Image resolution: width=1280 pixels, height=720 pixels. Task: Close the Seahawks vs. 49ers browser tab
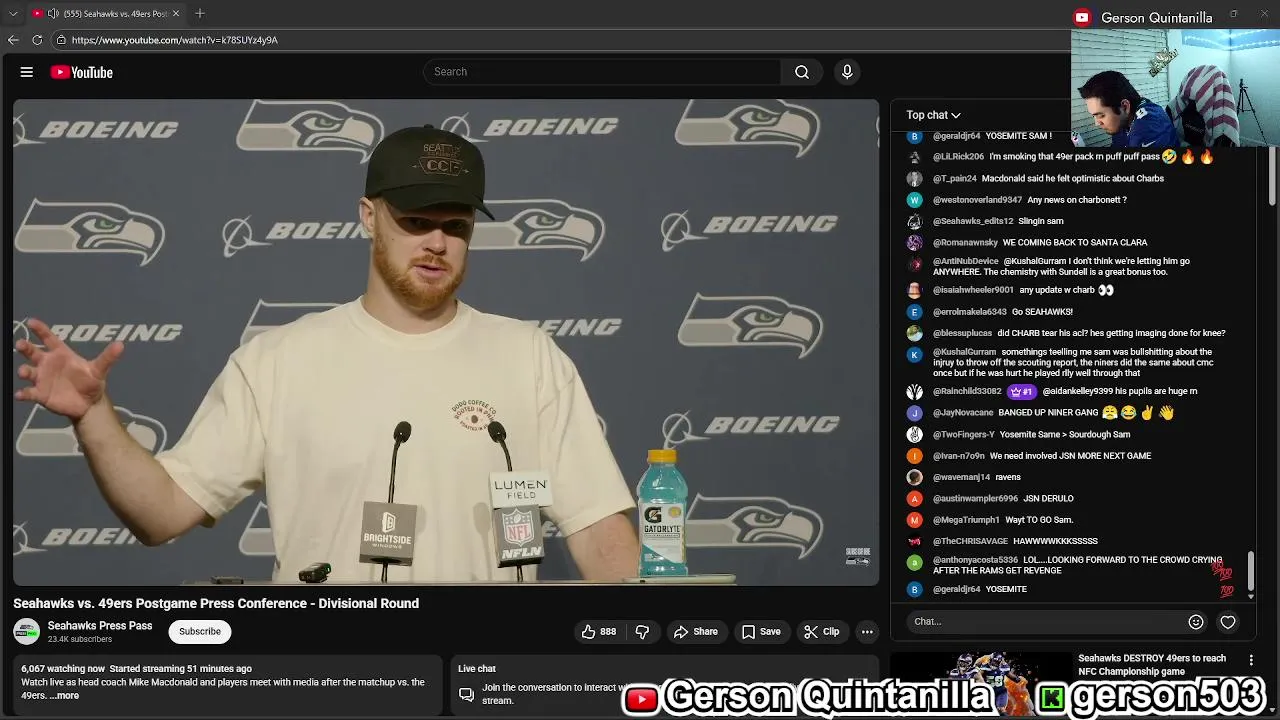tap(176, 13)
